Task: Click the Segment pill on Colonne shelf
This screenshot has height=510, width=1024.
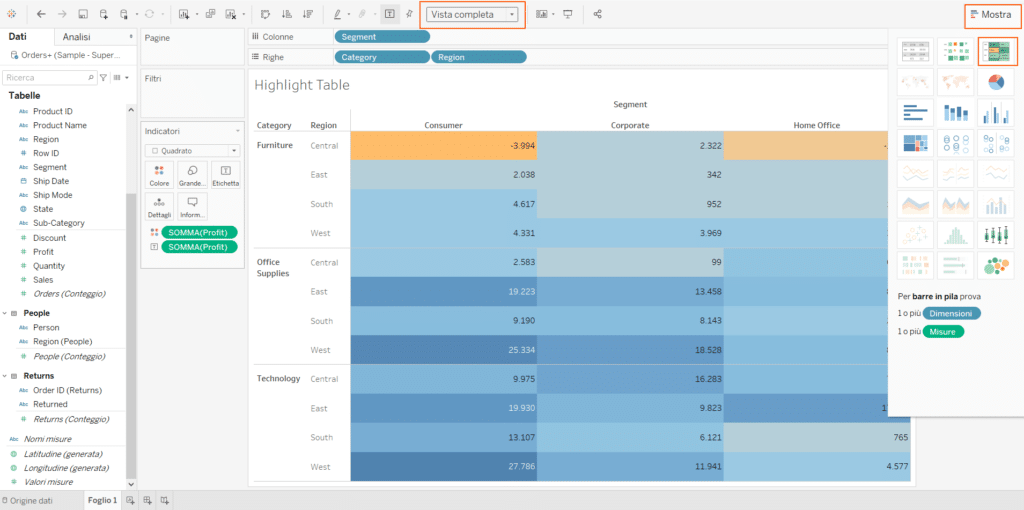Action: pos(381,37)
